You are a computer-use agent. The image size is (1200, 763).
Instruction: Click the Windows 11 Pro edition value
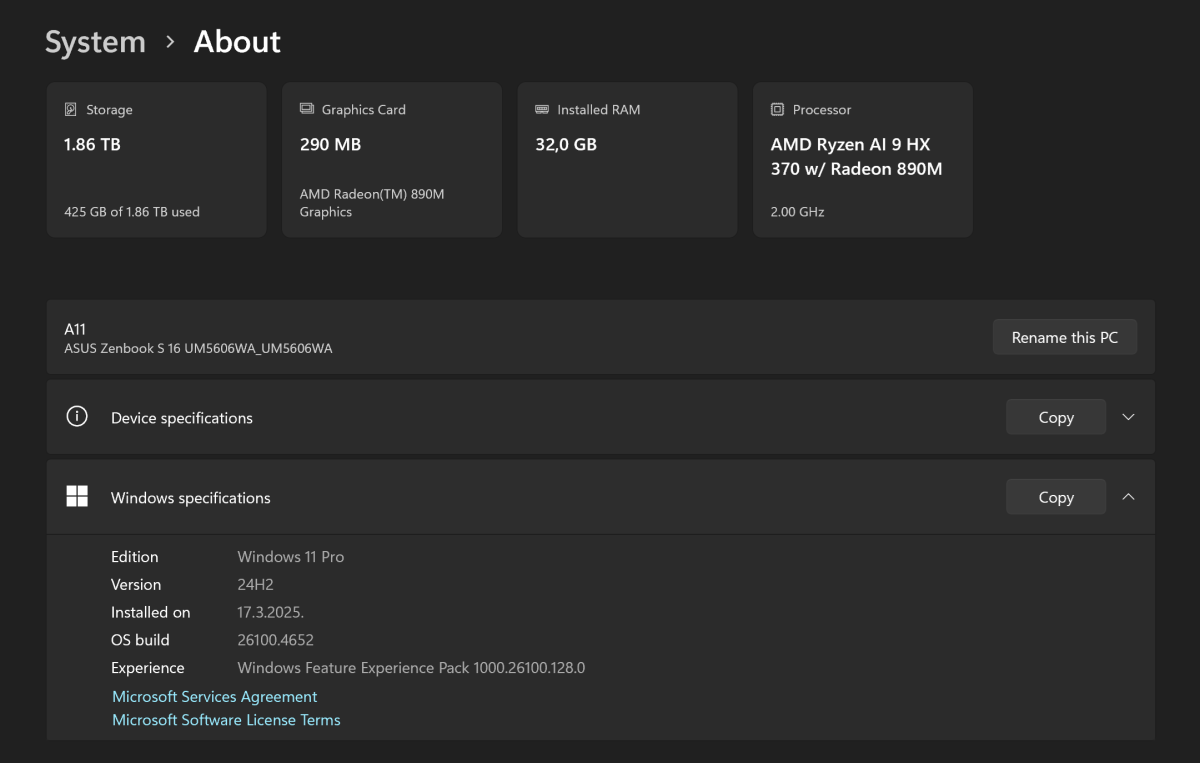click(x=291, y=557)
